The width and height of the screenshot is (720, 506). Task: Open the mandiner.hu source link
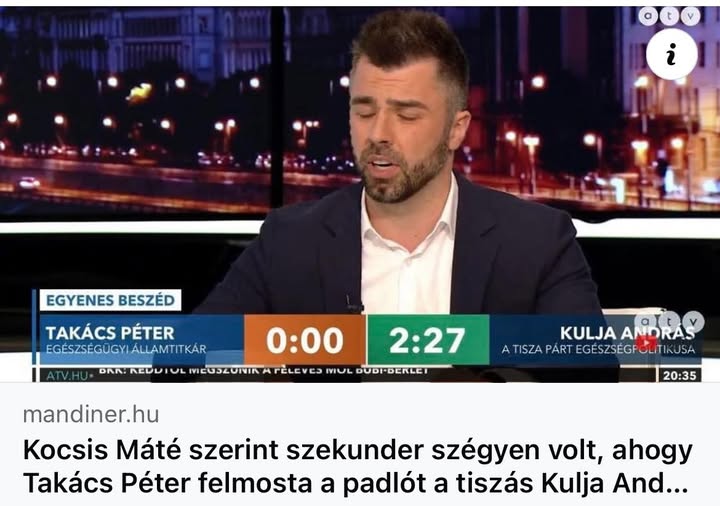pos(91,415)
